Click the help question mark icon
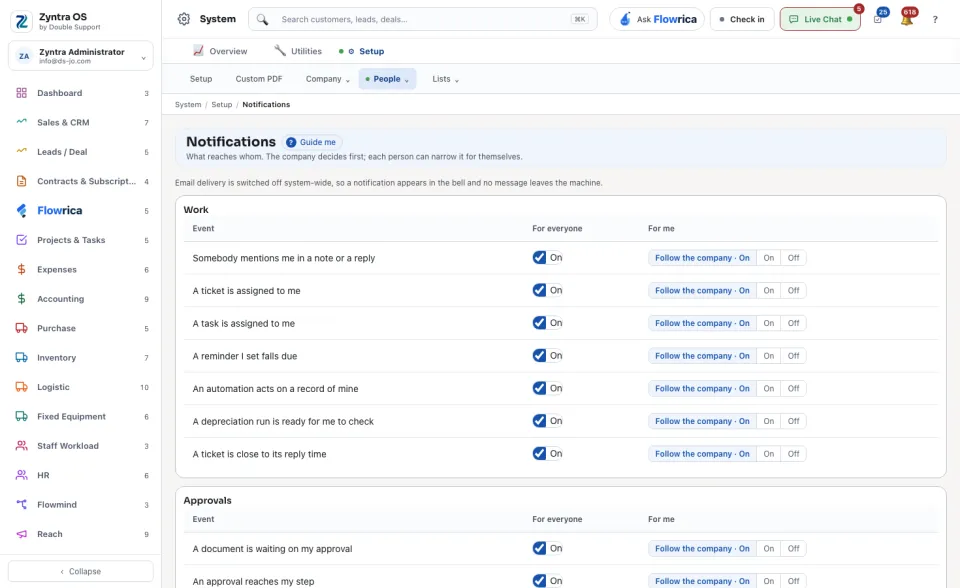Viewport: 960px width, 588px height. 935,20
